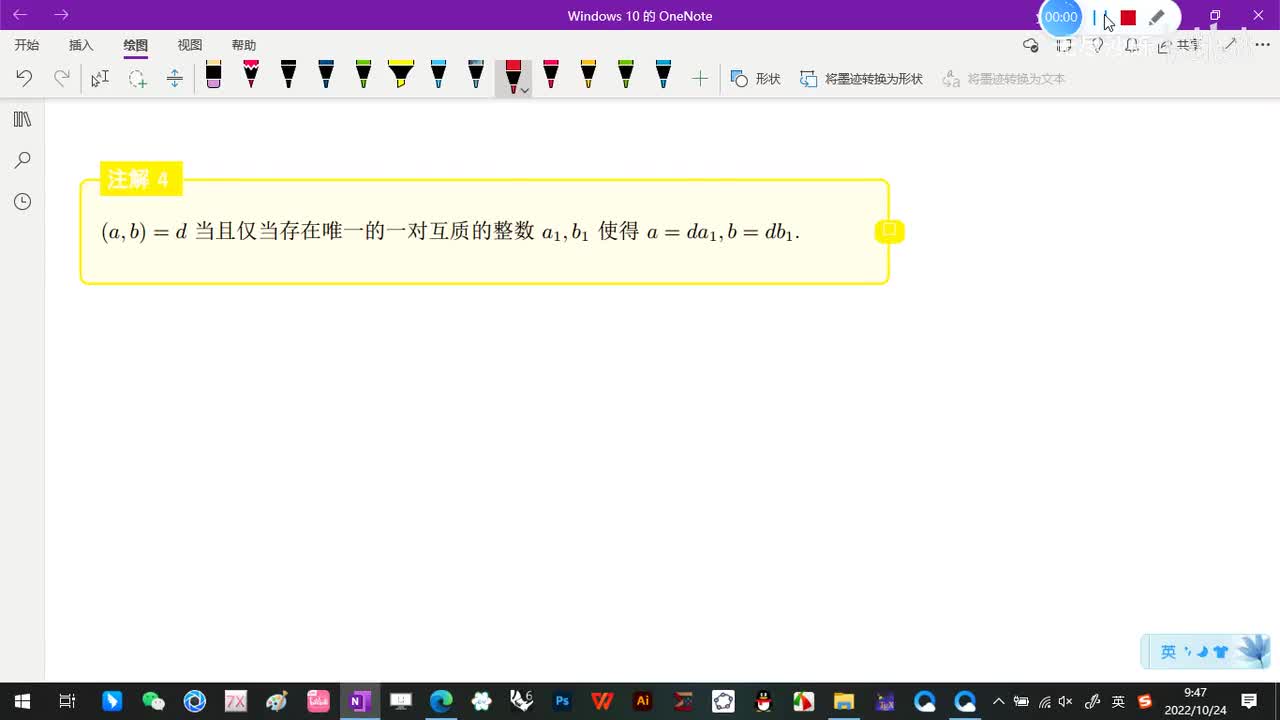Select the orange pen
Viewport: 1280px width, 720px height.
coord(588,75)
